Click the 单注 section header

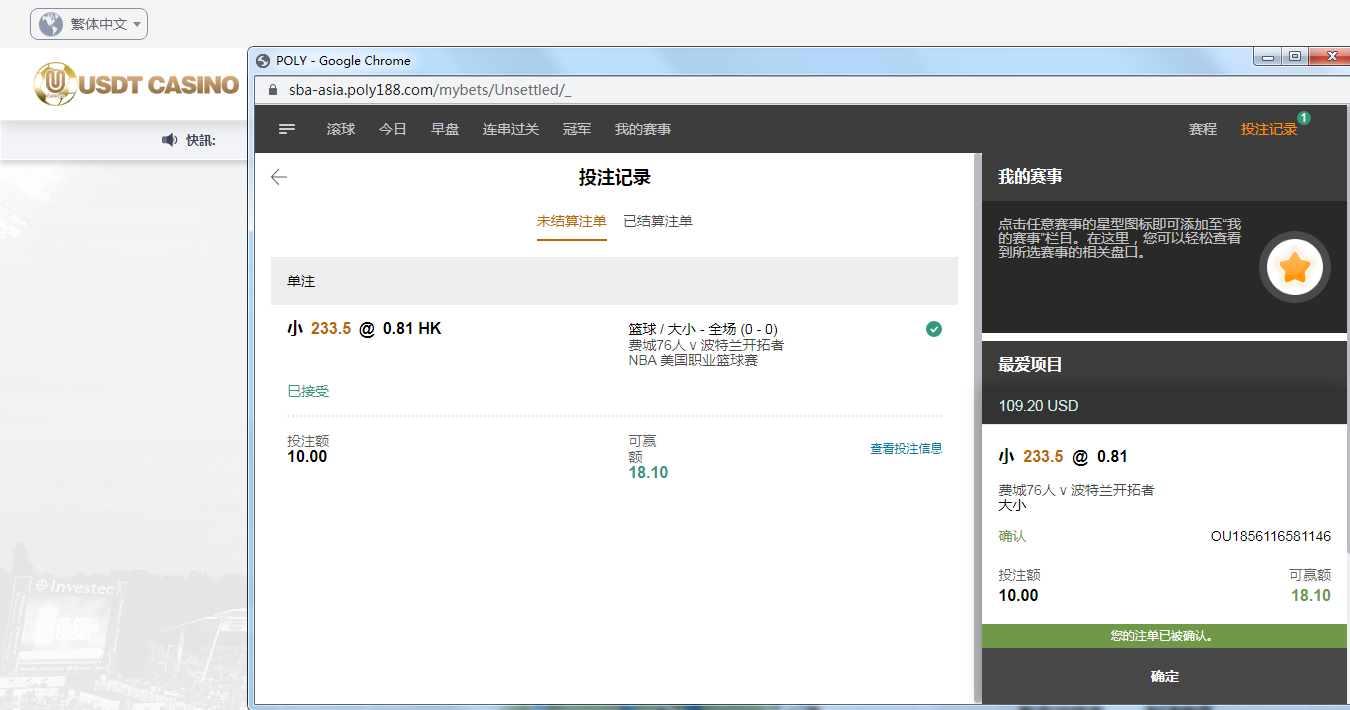click(x=614, y=281)
